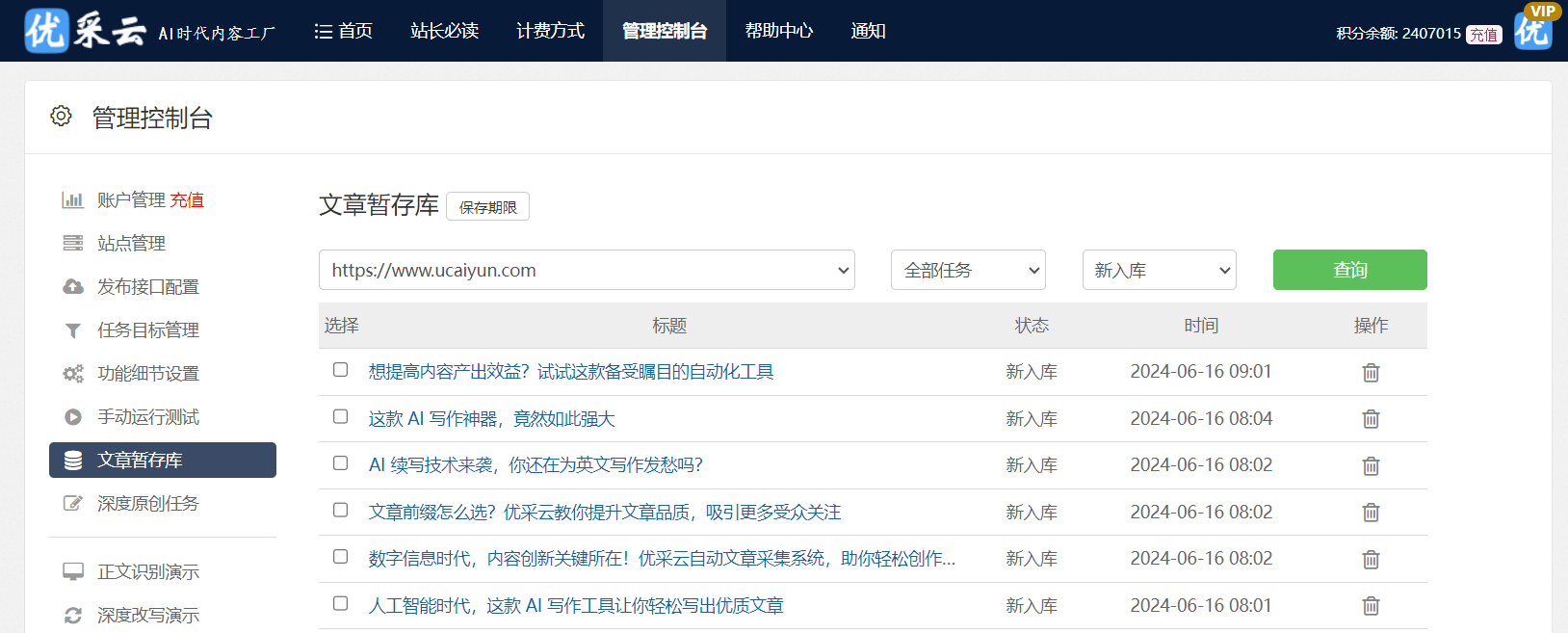Delete the 09:01 article using trash icon
The width and height of the screenshot is (1568, 633).
1371,372
